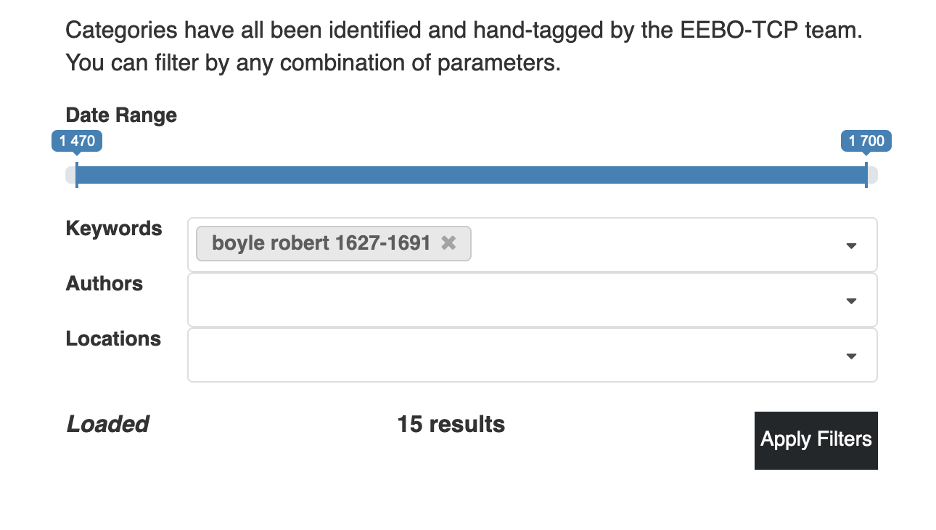Viewport: 936px width, 530px height.
Task: Click the 1 470 date tooltip
Action: click(x=77, y=141)
